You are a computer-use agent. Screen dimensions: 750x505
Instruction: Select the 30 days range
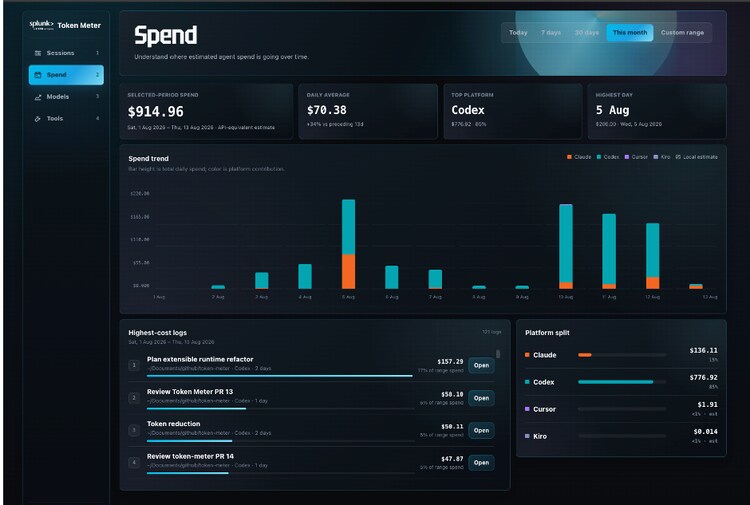click(x=587, y=33)
